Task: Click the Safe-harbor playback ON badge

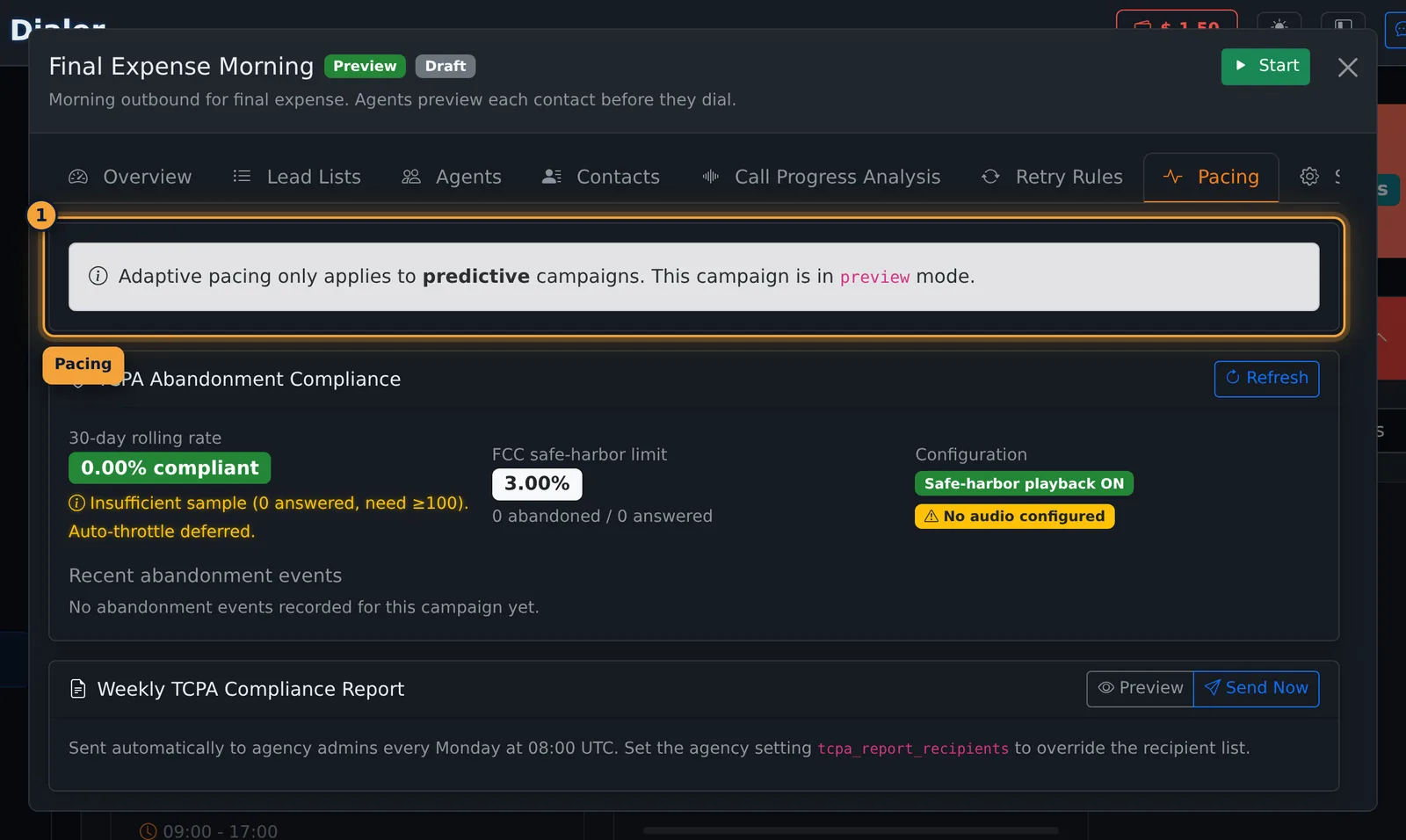Action: coord(1024,484)
